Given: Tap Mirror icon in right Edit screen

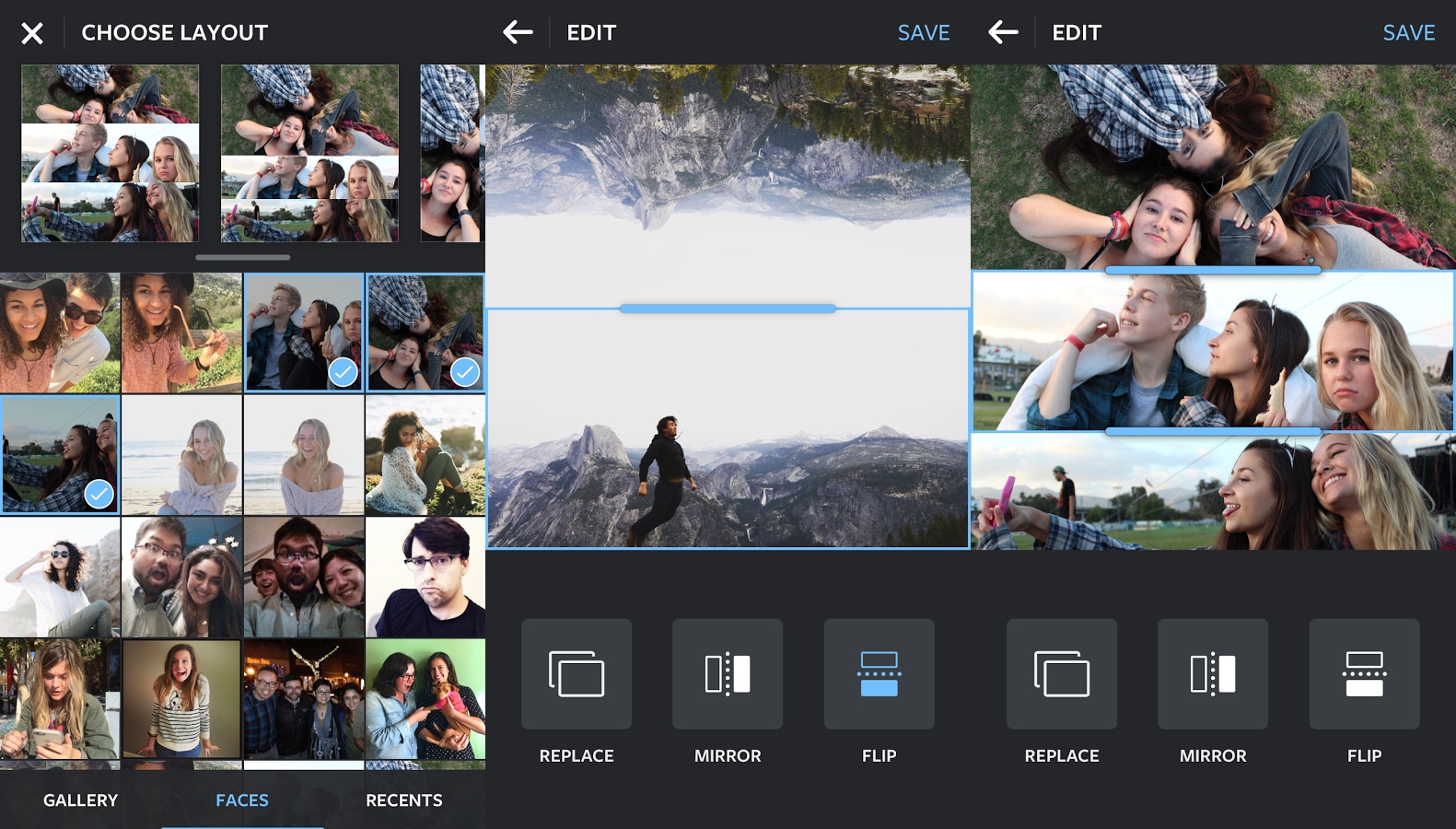Looking at the screenshot, I should pos(1213,673).
